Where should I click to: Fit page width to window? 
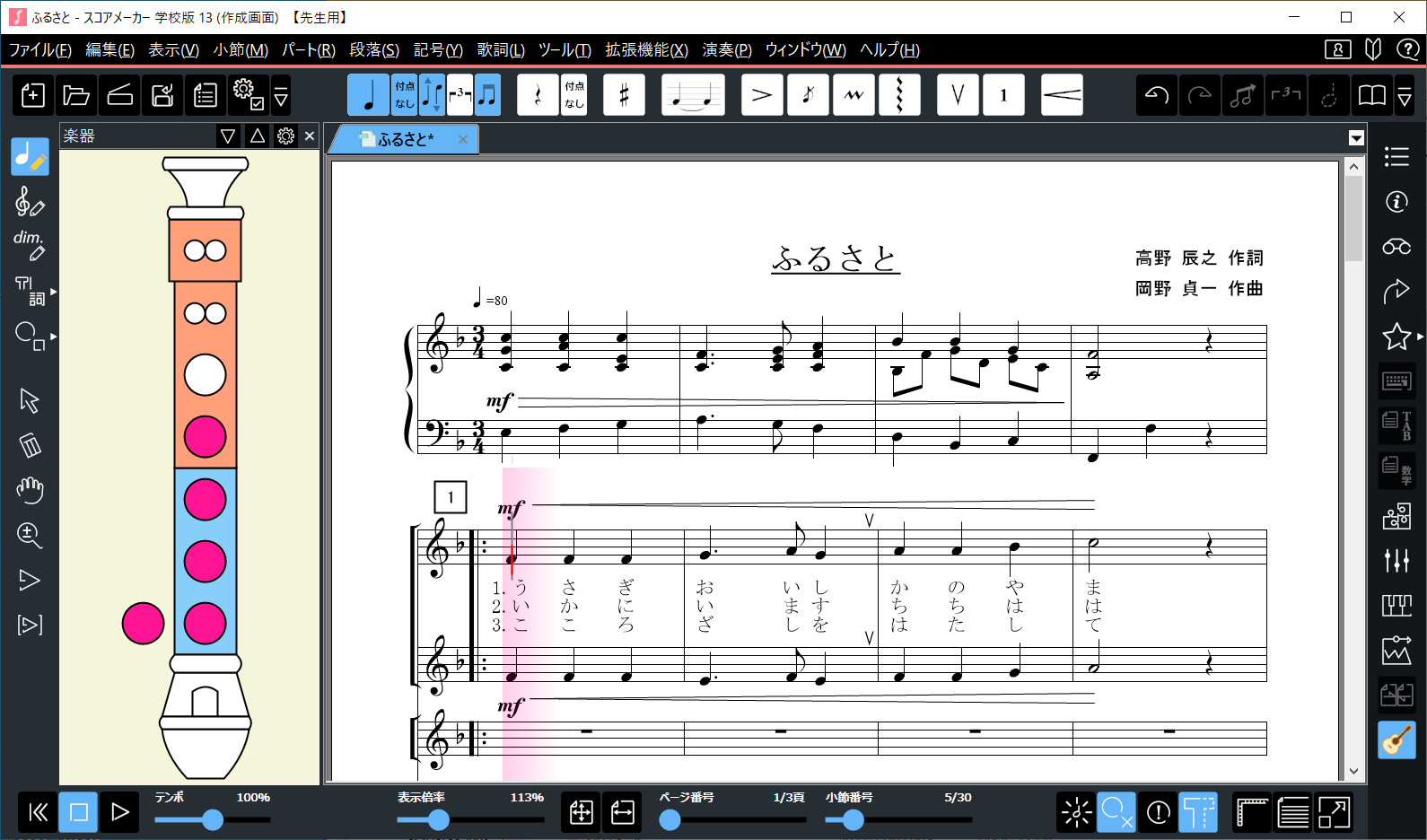(623, 813)
